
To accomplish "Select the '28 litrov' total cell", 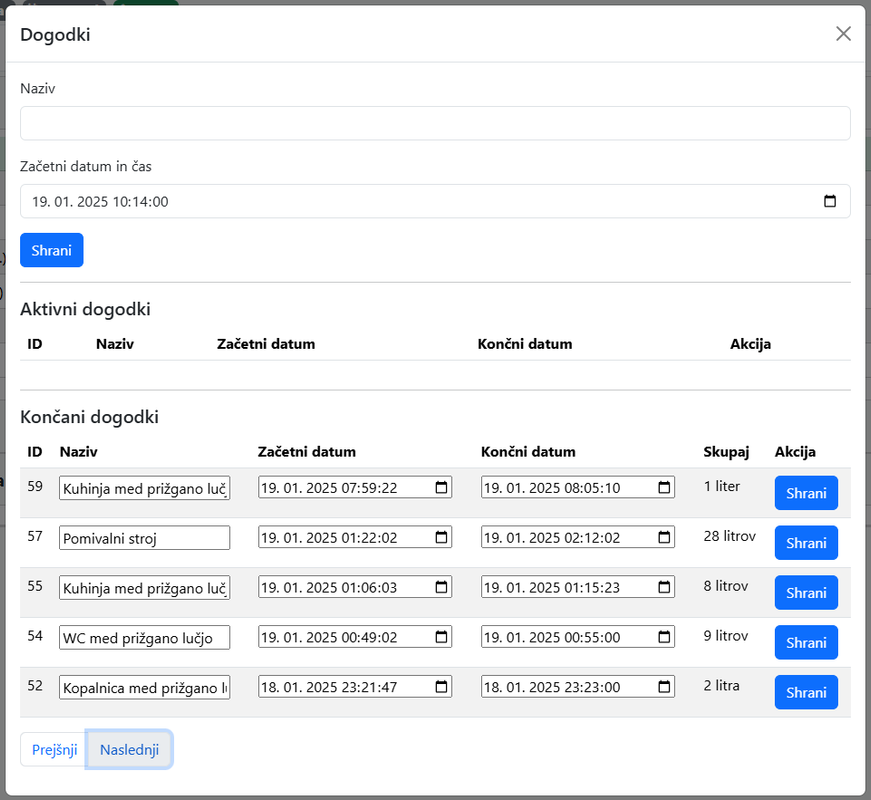I will (x=729, y=536).
